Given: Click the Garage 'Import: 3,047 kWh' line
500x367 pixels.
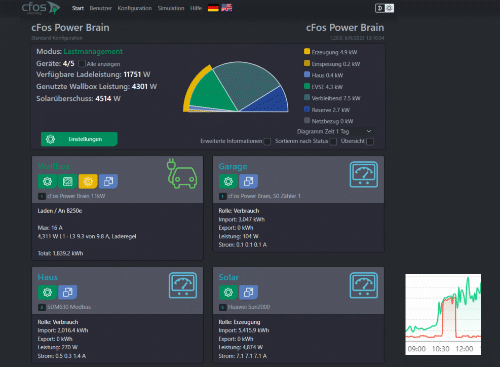Looking at the screenshot, I should coord(242,219).
